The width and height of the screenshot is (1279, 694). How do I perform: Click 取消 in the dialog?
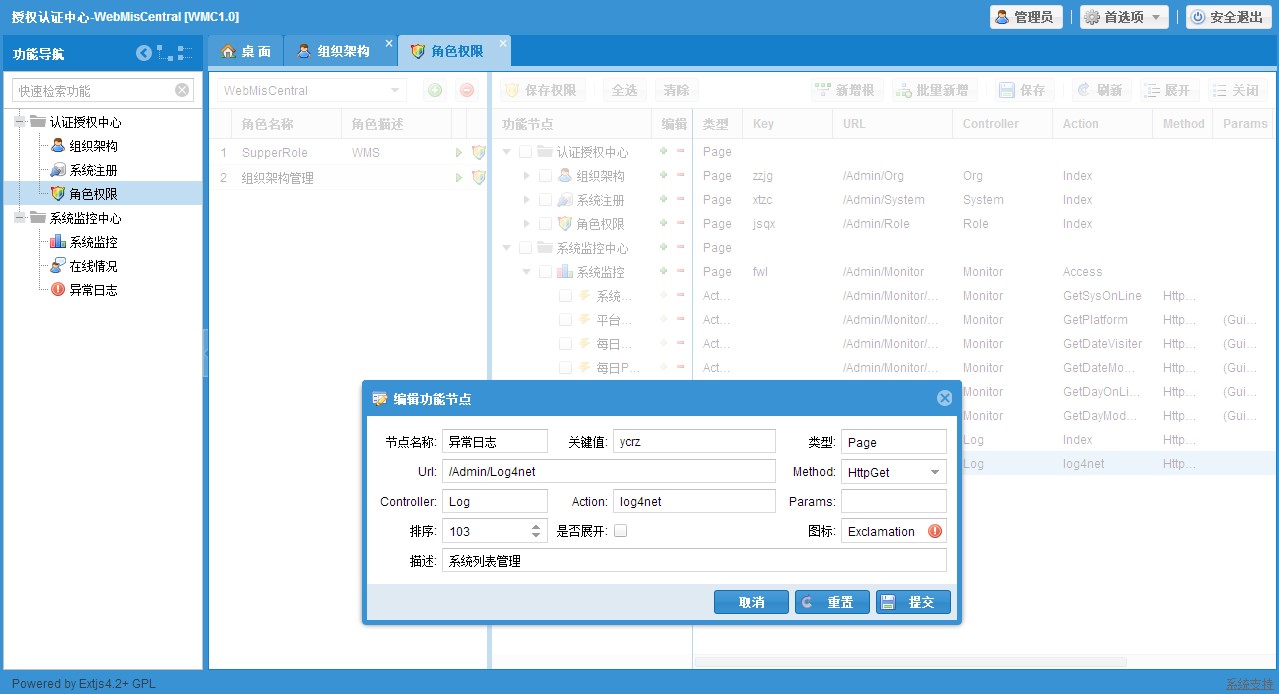[751, 602]
